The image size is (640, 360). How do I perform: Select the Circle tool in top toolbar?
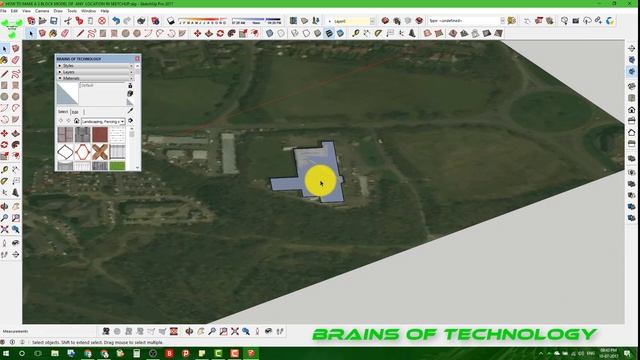point(126,33)
